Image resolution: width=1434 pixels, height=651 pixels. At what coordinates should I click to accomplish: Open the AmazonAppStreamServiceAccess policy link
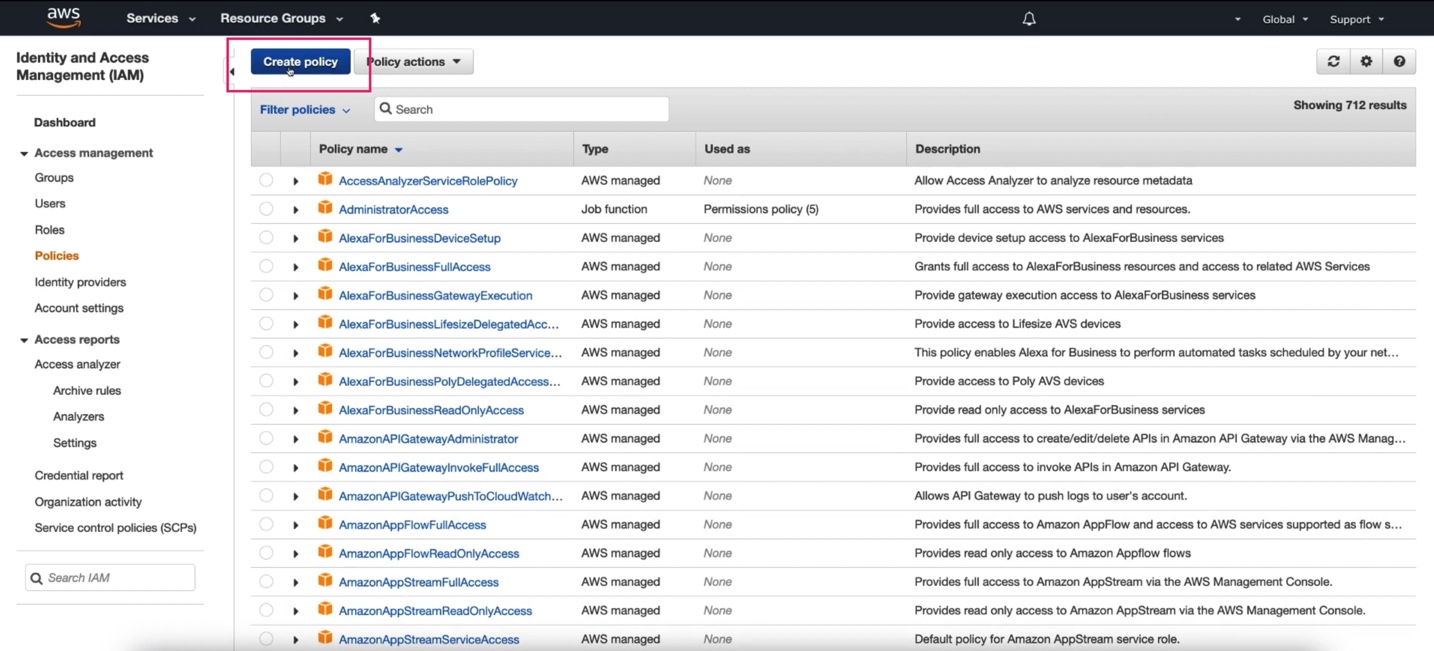(429, 639)
